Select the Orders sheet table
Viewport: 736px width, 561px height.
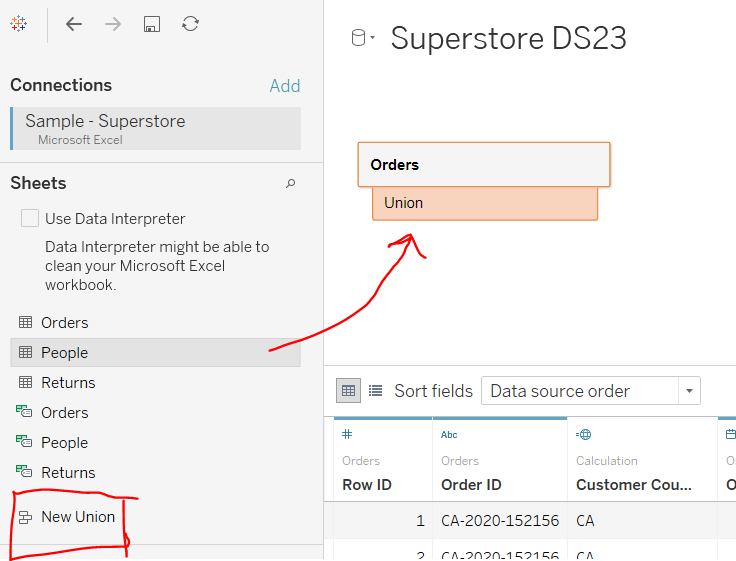[x=64, y=322]
